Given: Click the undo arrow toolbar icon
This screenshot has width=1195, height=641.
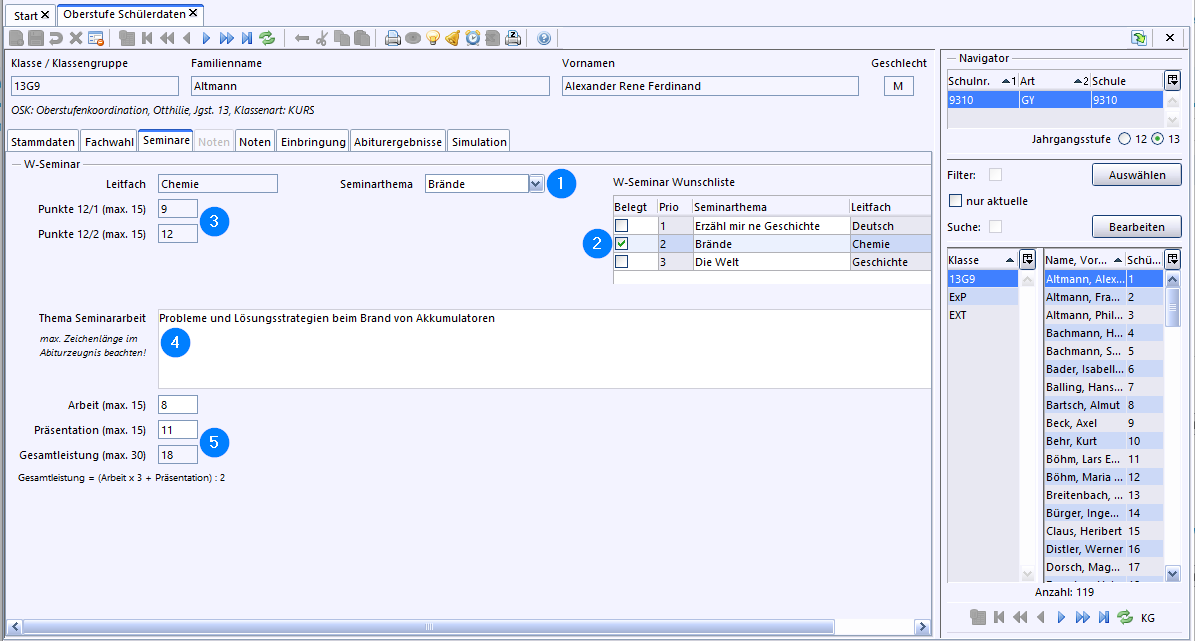Looking at the screenshot, I should coord(56,38).
